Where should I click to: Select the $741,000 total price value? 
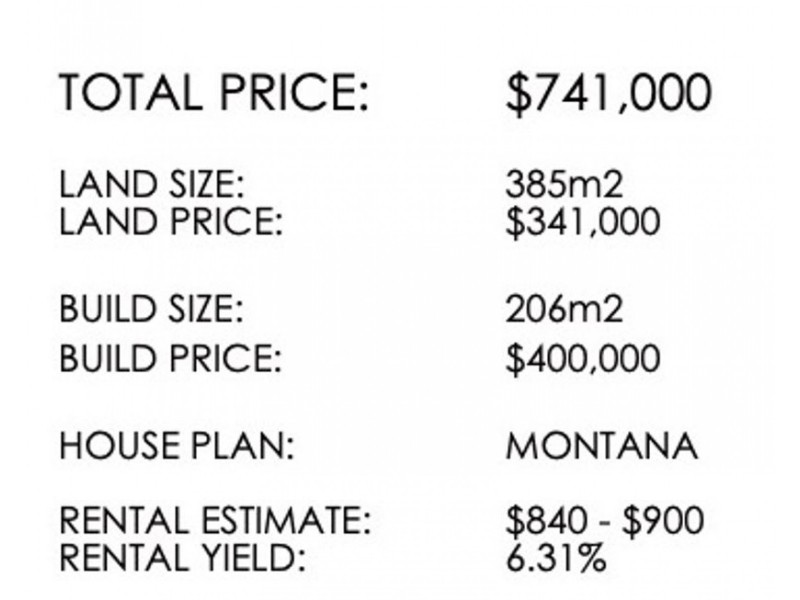(x=608, y=94)
